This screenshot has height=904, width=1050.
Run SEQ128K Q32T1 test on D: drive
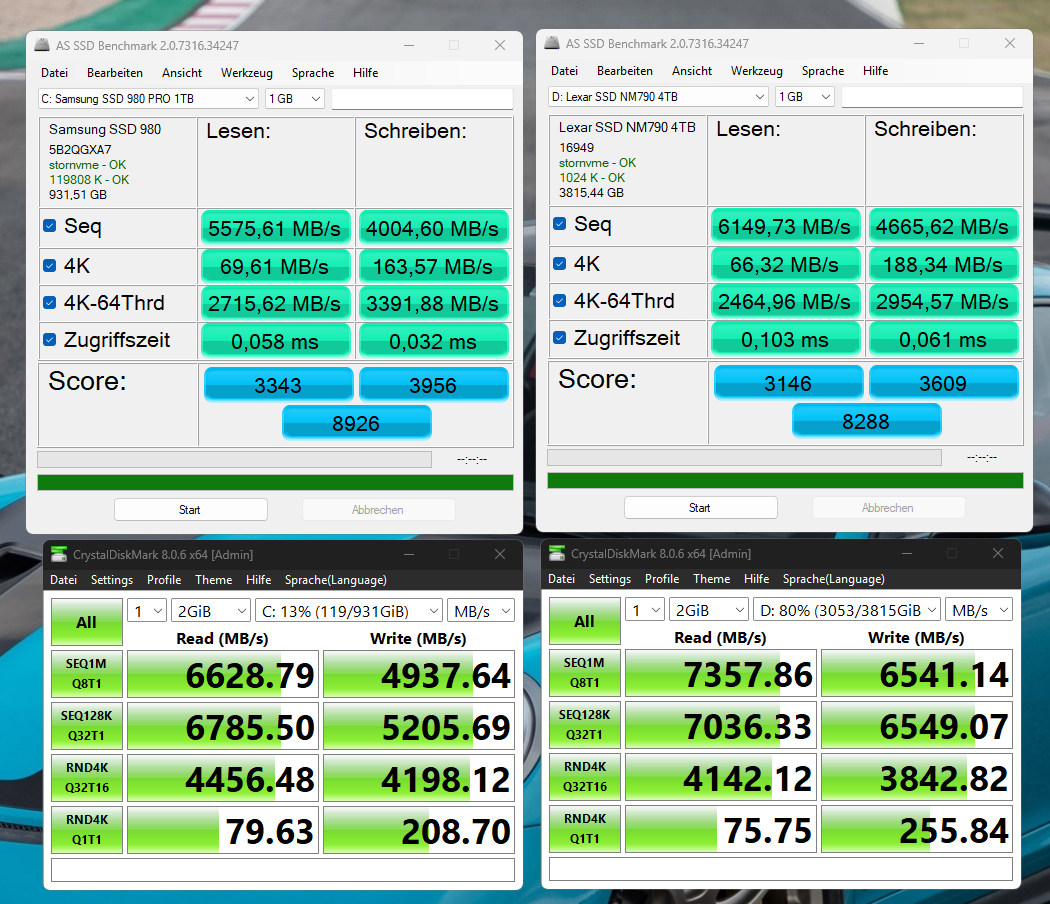click(585, 724)
